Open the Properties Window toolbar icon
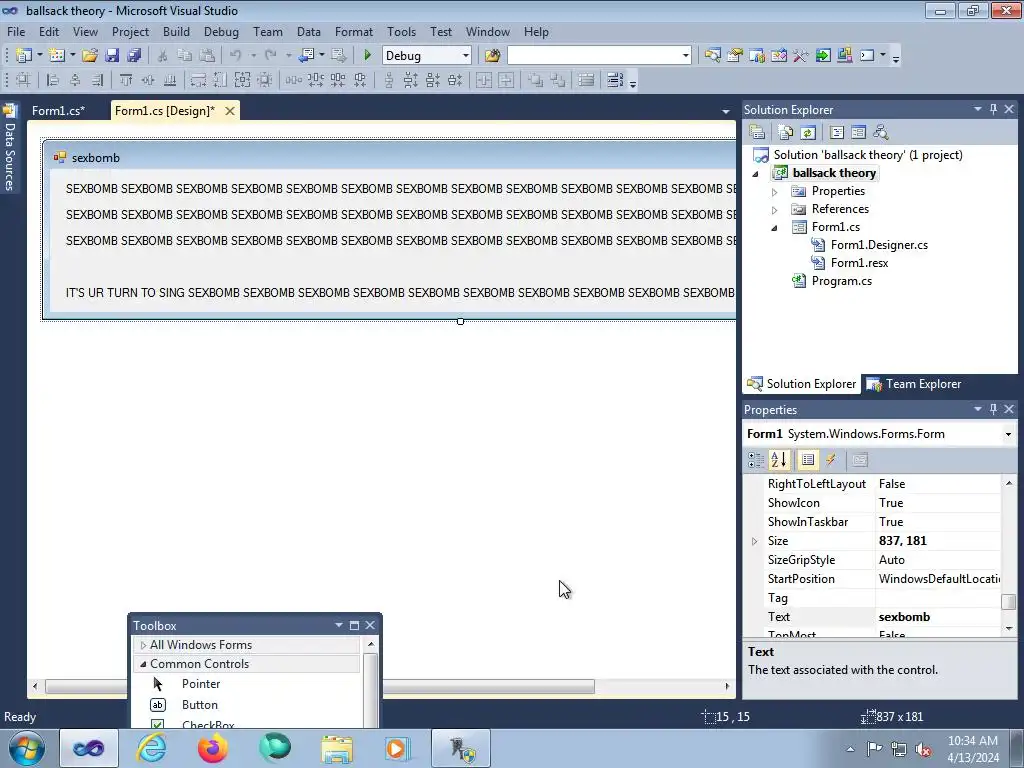This screenshot has width=1024, height=768. (x=735, y=56)
